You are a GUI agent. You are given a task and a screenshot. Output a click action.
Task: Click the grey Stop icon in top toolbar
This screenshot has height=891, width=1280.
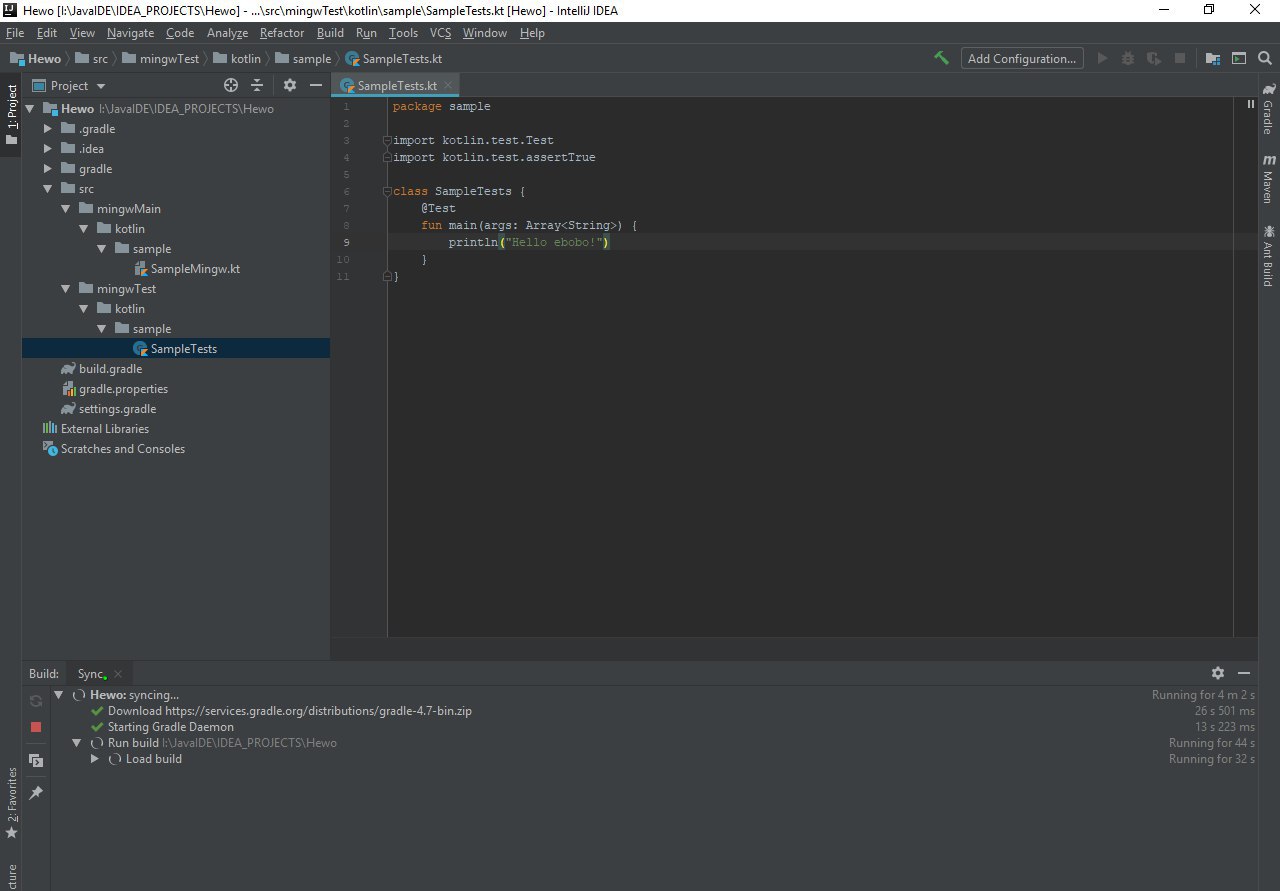tap(1180, 58)
